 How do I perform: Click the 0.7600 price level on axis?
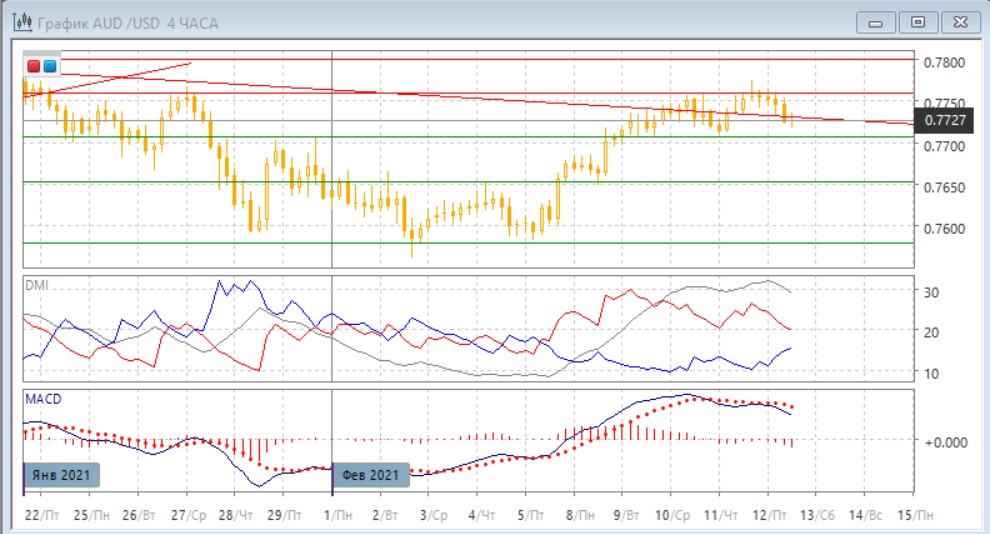click(x=944, y=229)
